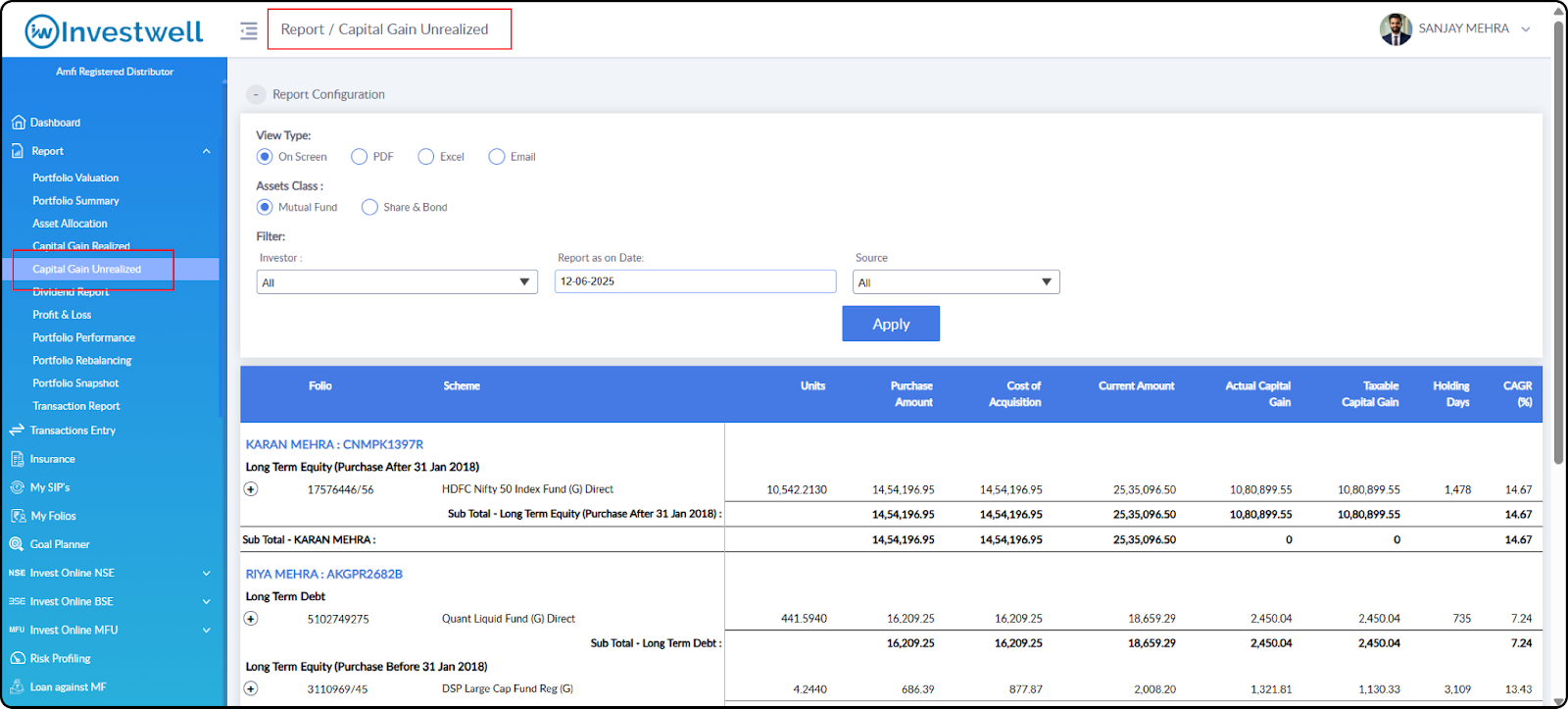Image resolution: width=1568 pixels, height=709 pixels.
Task: Click the Folio column header
Action: (x=320, y=386)
